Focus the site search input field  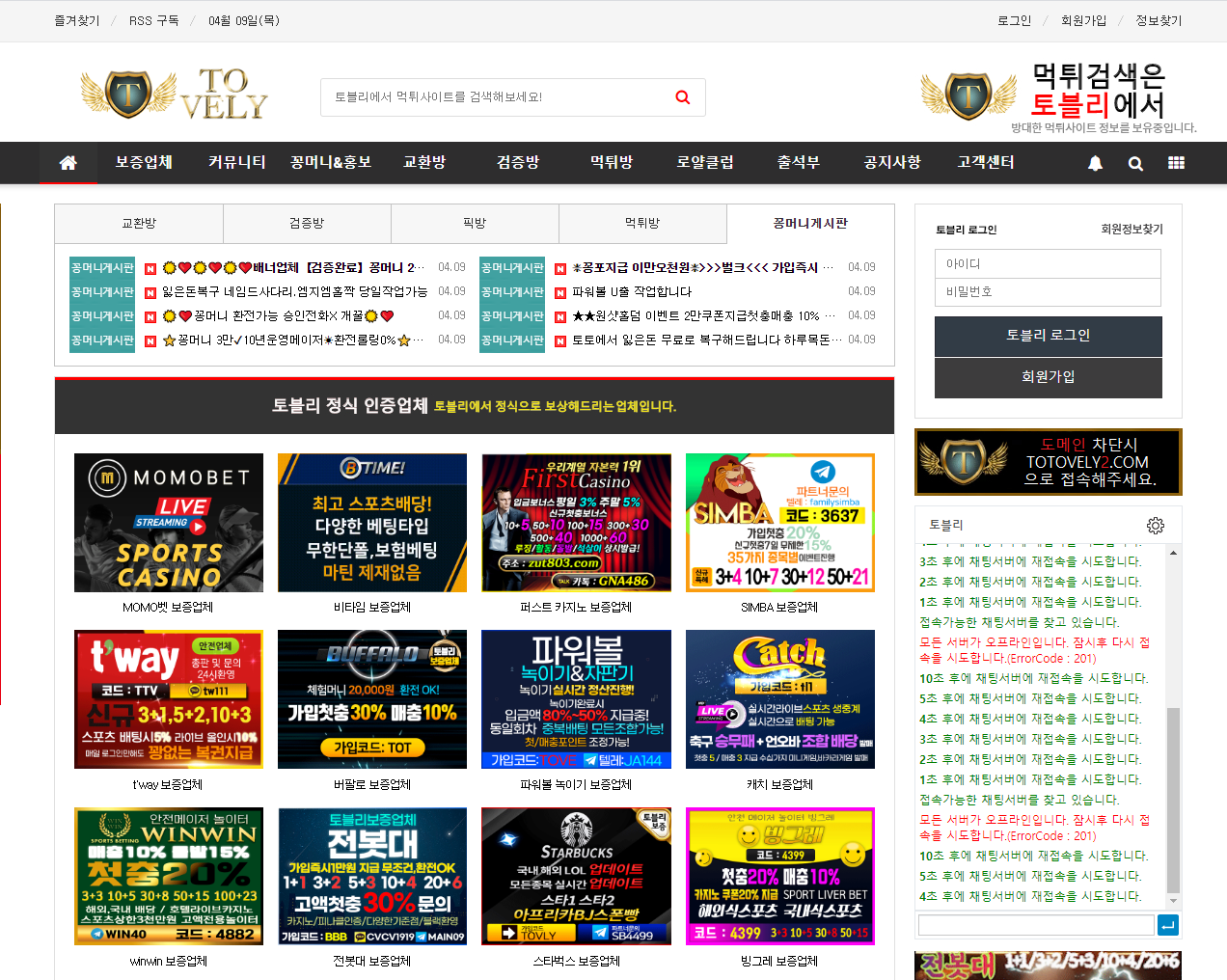(x=497, y=97)
